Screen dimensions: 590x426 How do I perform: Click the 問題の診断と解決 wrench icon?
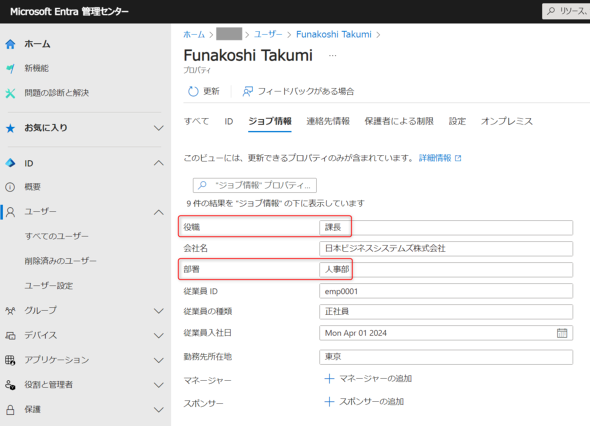click(x=11, y=93)
